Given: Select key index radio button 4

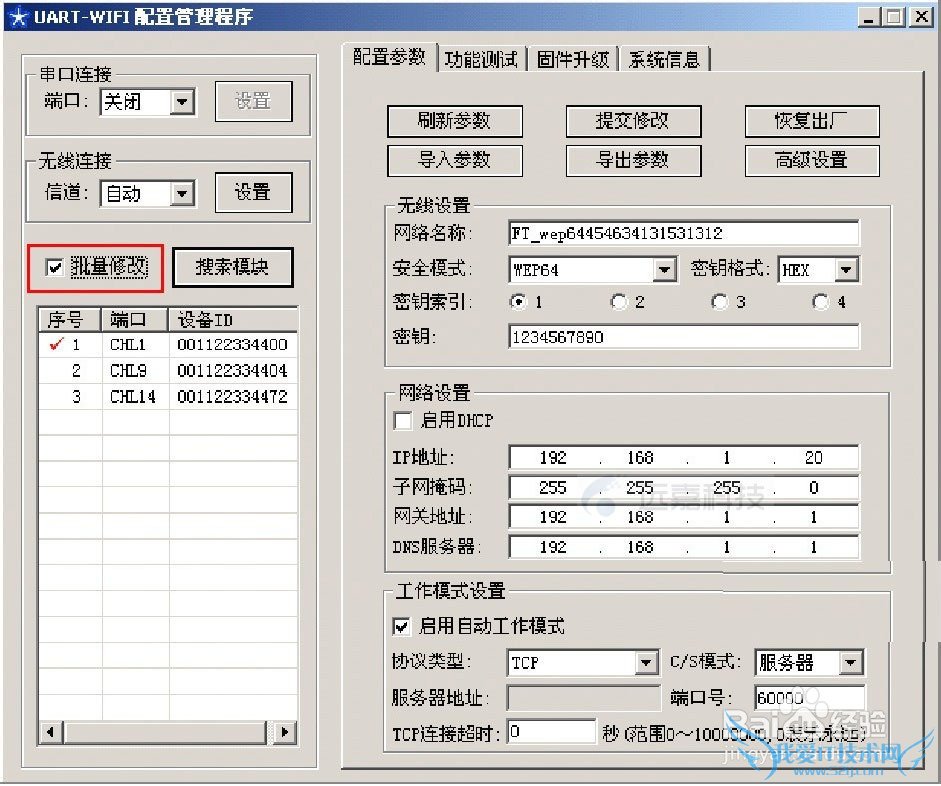Looking at the screenshot, I should point(821,302).
